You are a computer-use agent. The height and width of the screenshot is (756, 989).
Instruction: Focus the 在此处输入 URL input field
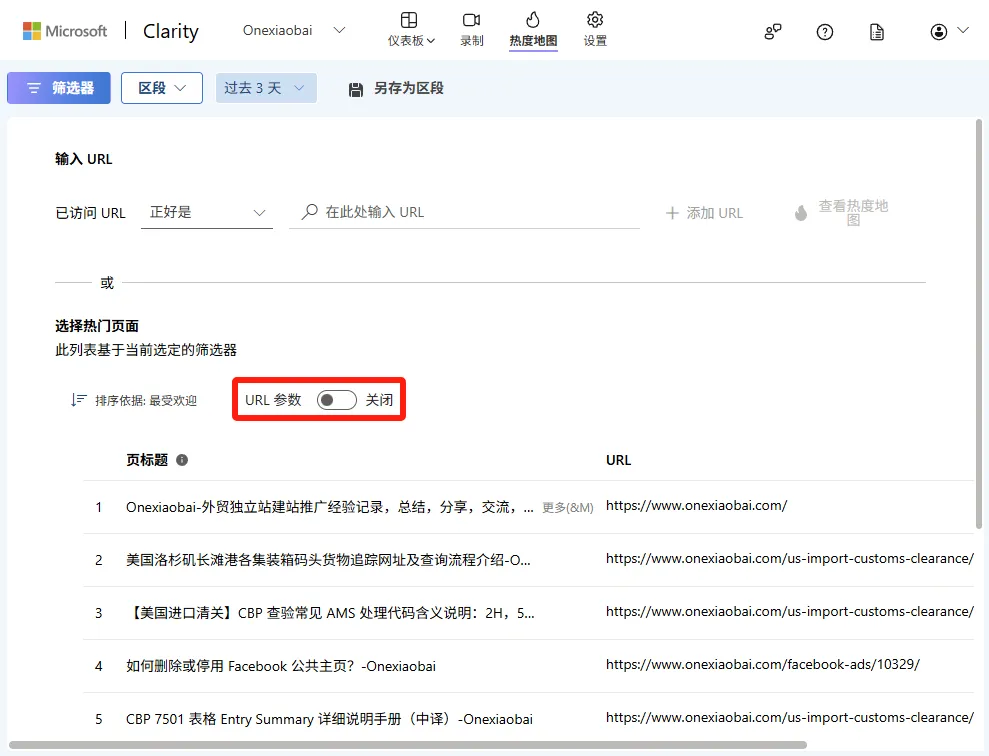coord(464,212)
